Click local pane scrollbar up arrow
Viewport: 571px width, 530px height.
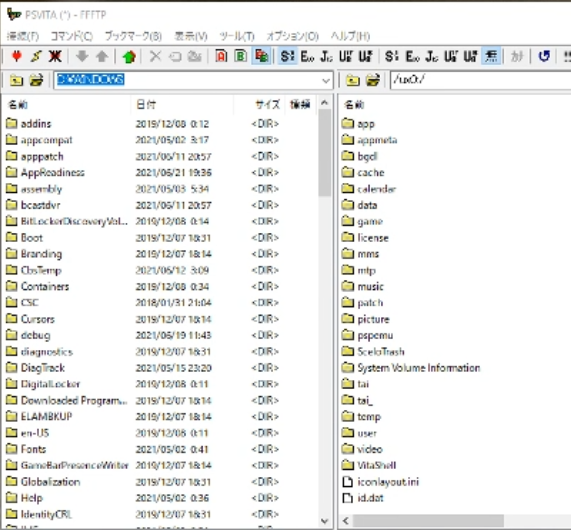coord(324,103)
